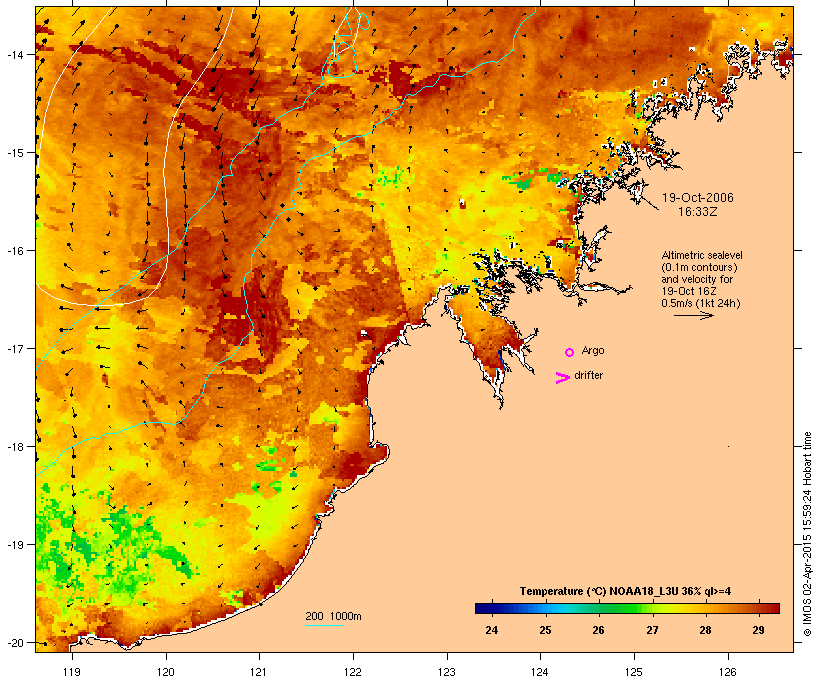The height and width of the screenshot is (680, 820).
Task: Click the longitude axis label 120
Action: click(166, 672)
